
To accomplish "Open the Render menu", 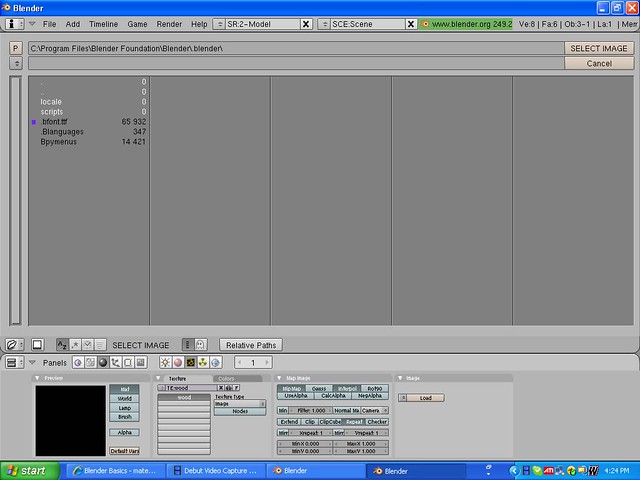I will pyautogui.click(x=169, y=24).
